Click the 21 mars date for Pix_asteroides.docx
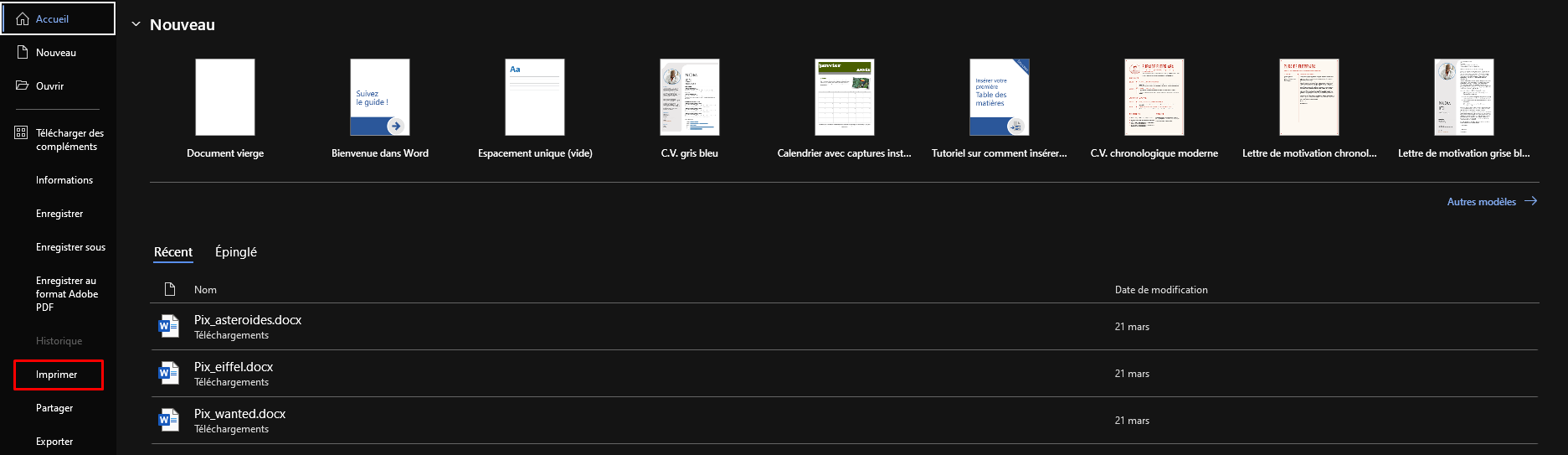This screenshot has height=455, width=1568. tap(1132, 327)
